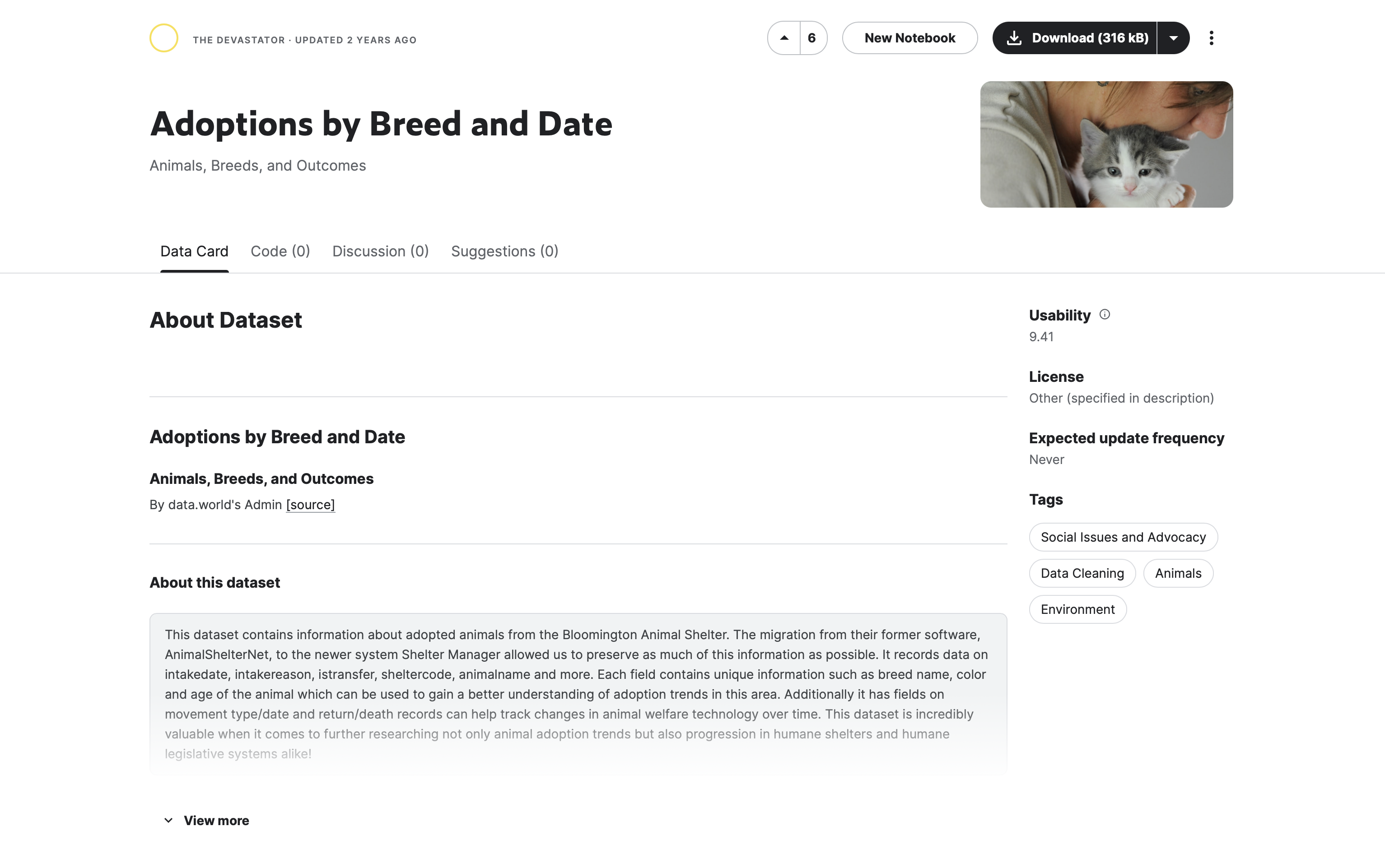Click the kitten dataset cover image
The image size is (1385, 868).
[1106, 144]
